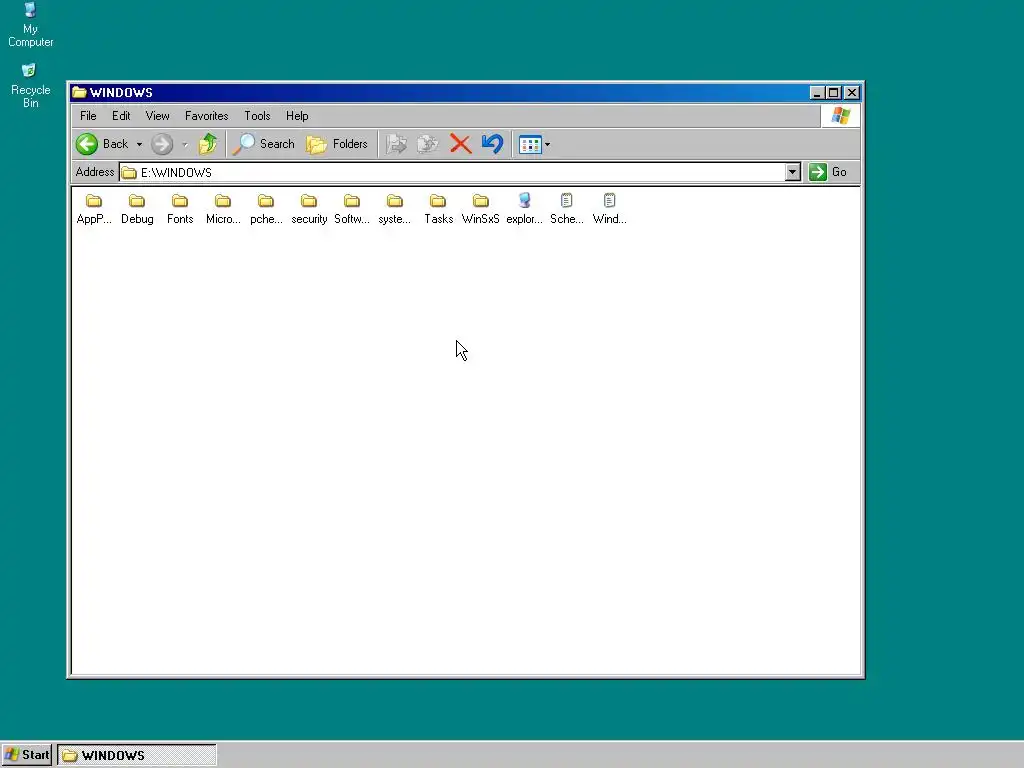
Task: Open the Start menu
Action: (x=26, y=755)
